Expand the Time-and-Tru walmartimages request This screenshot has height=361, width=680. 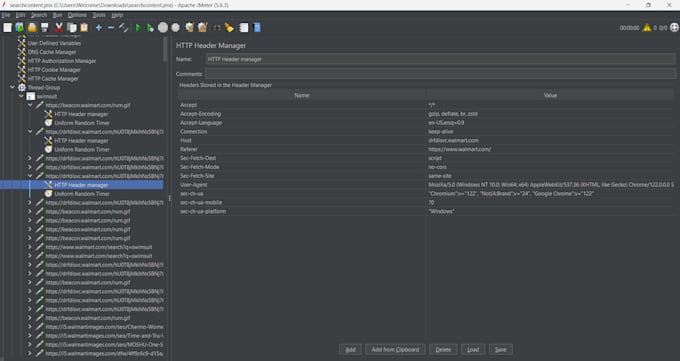[x=30, y=335]
